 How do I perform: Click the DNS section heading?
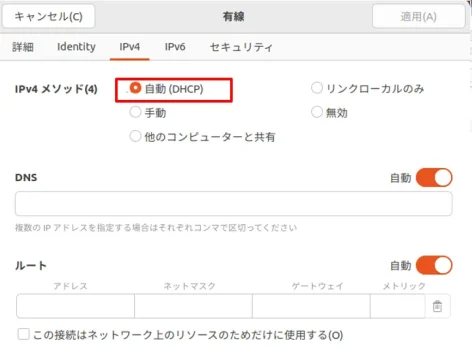(26, 177)
